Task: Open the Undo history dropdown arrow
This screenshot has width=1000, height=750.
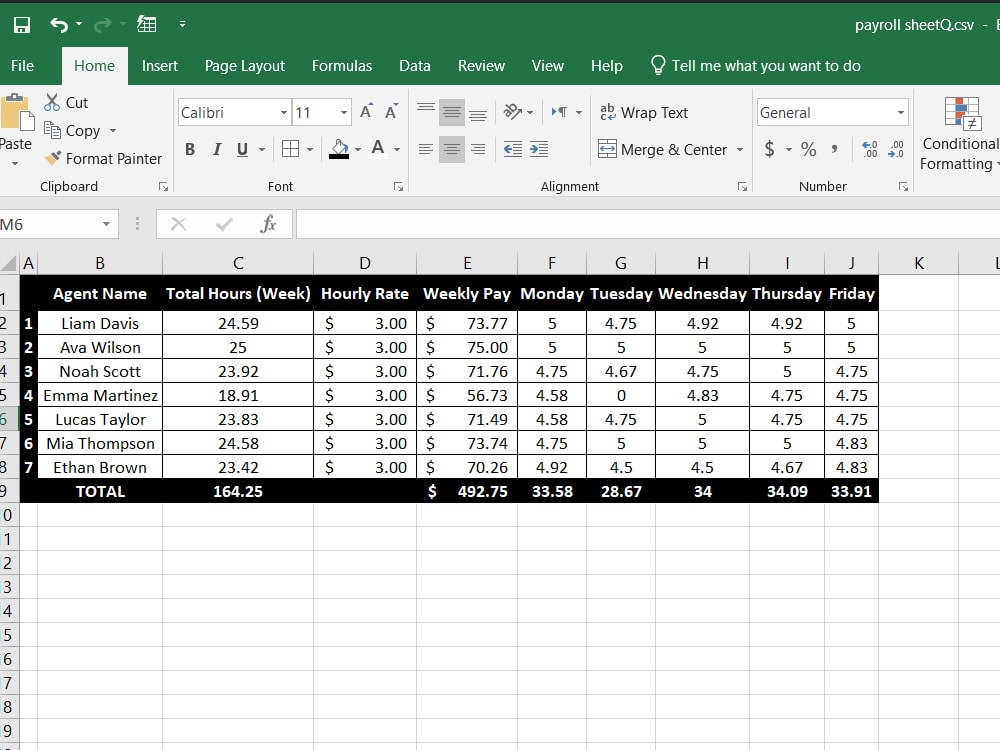Action: [79, 24]
